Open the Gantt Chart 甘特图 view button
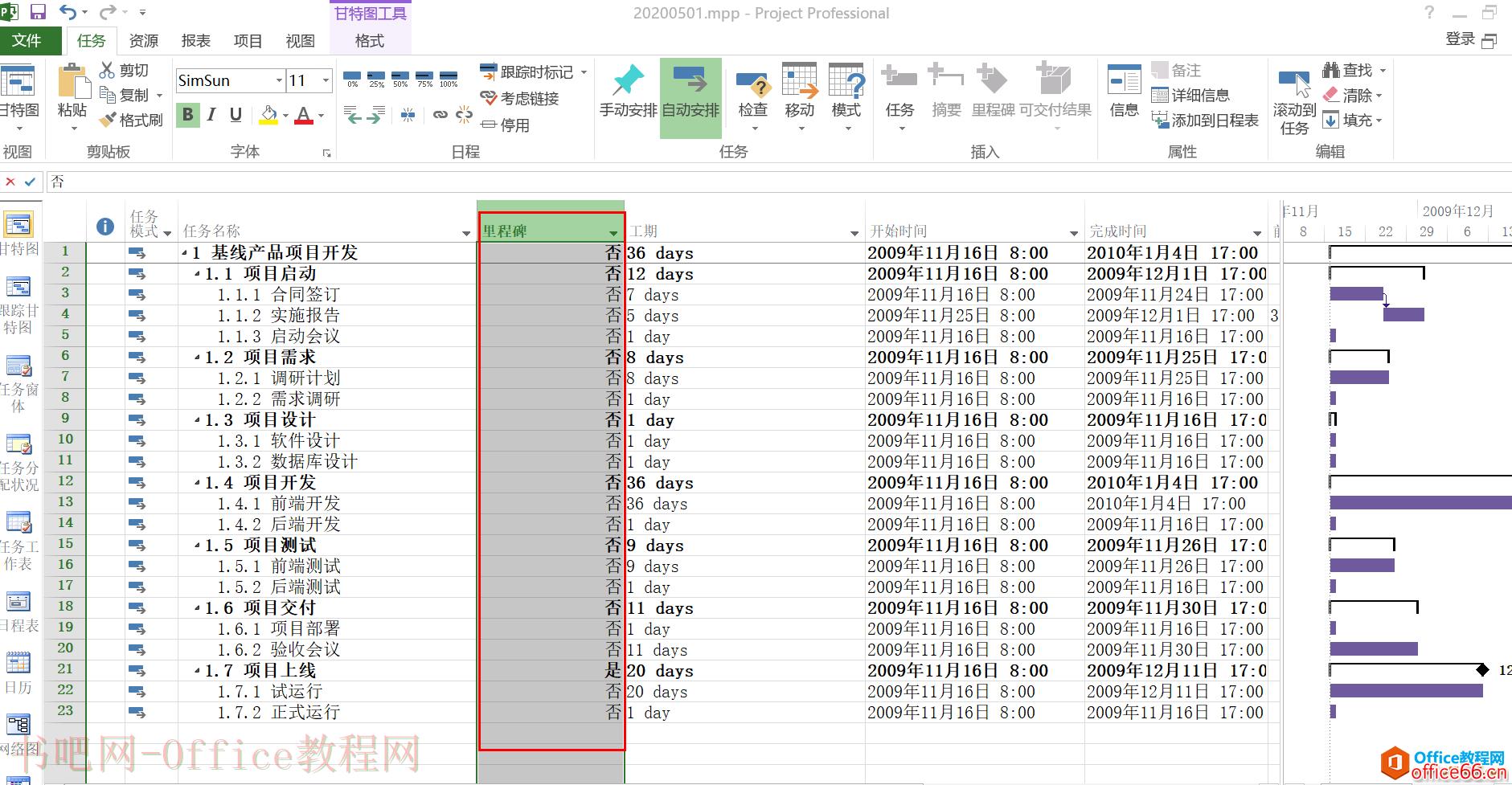The height and width of the screenshot is (785, 1512). (18, 98)
